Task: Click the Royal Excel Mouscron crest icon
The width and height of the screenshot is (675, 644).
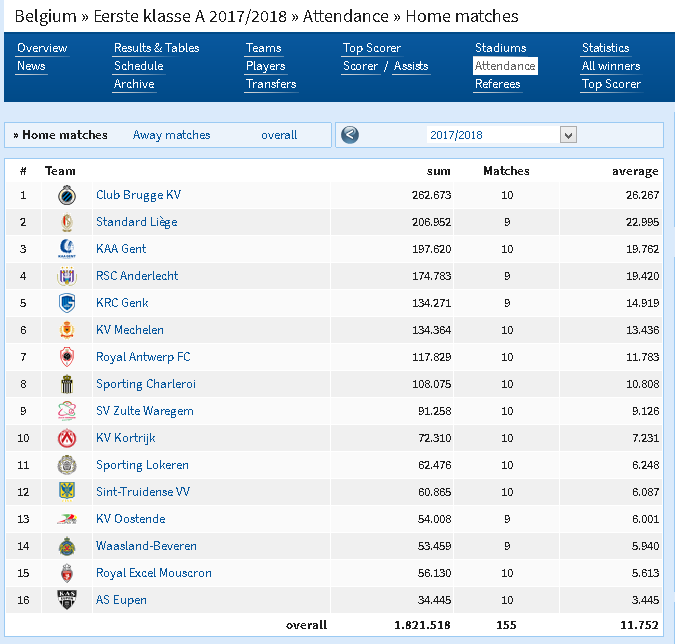Action: point(67,573)
